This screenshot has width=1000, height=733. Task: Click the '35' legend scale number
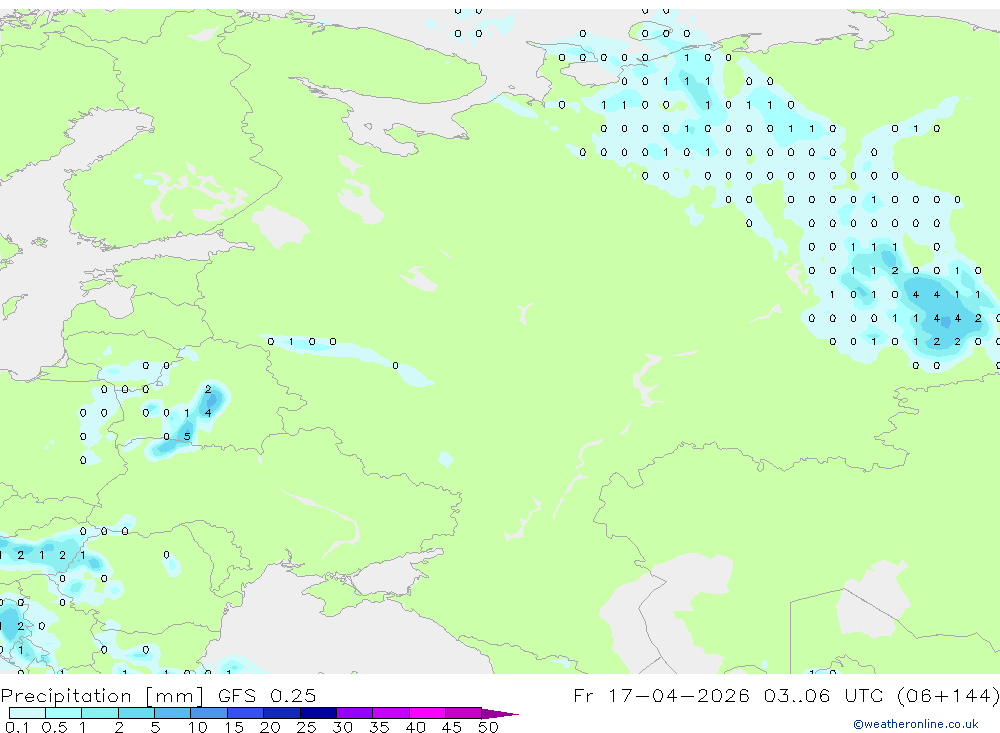[x=379, y=727]
